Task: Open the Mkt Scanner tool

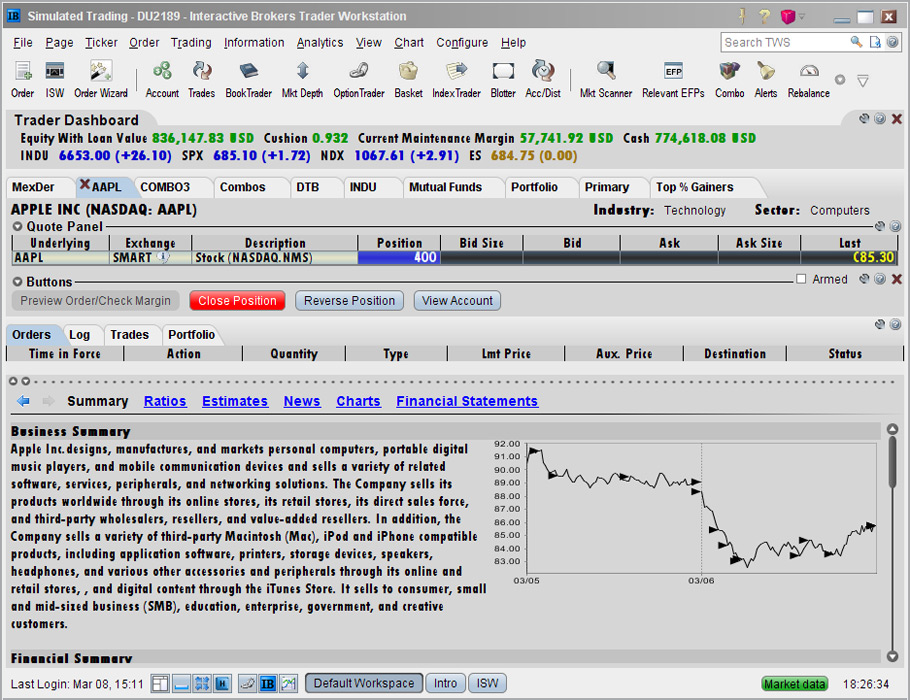Action: pos(605,80)
